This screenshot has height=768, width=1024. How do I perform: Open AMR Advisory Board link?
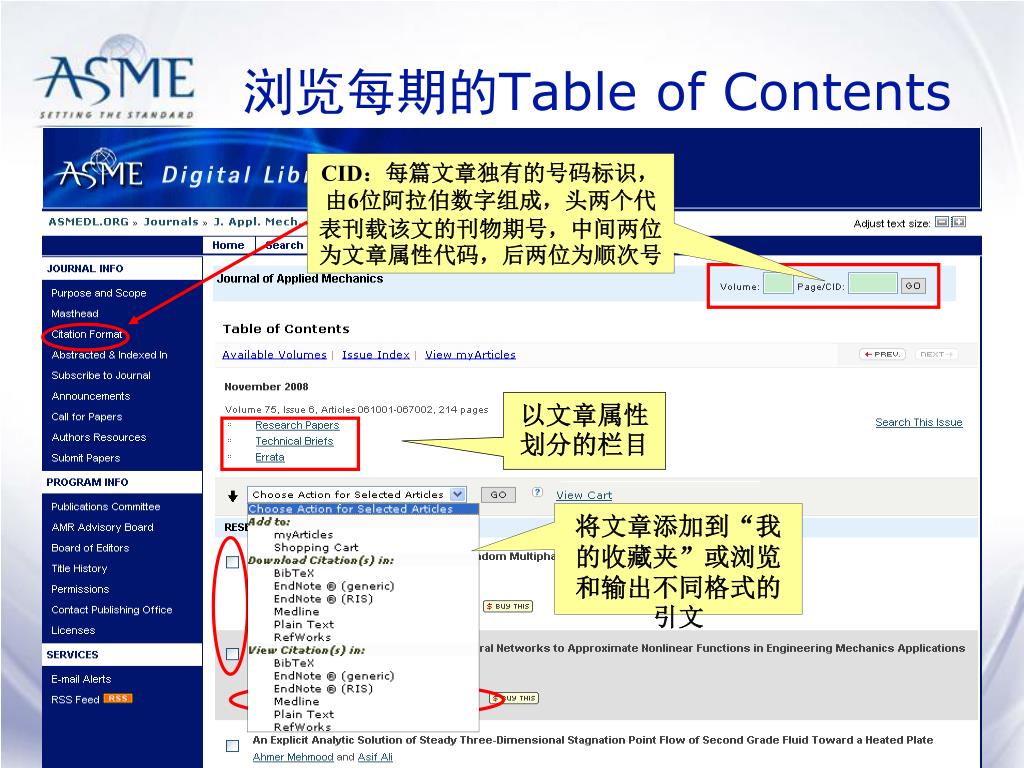[103, 527]
